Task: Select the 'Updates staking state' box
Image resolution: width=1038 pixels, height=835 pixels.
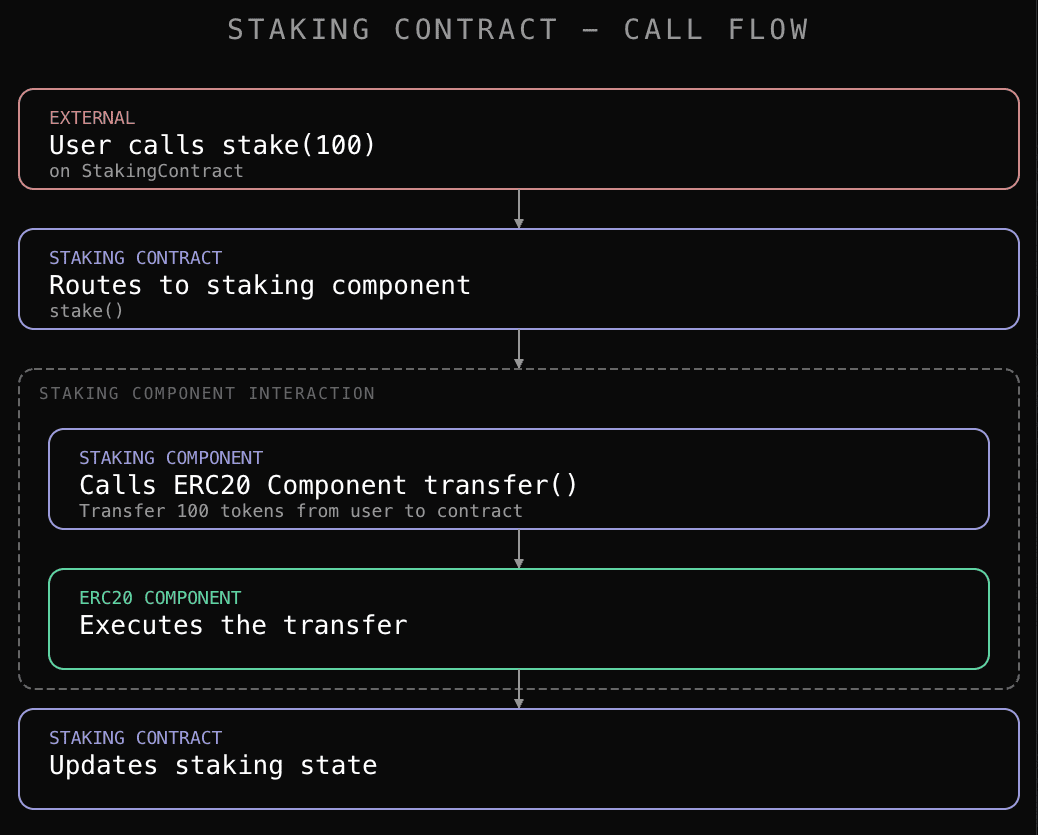Action: [x=519, y=759]
